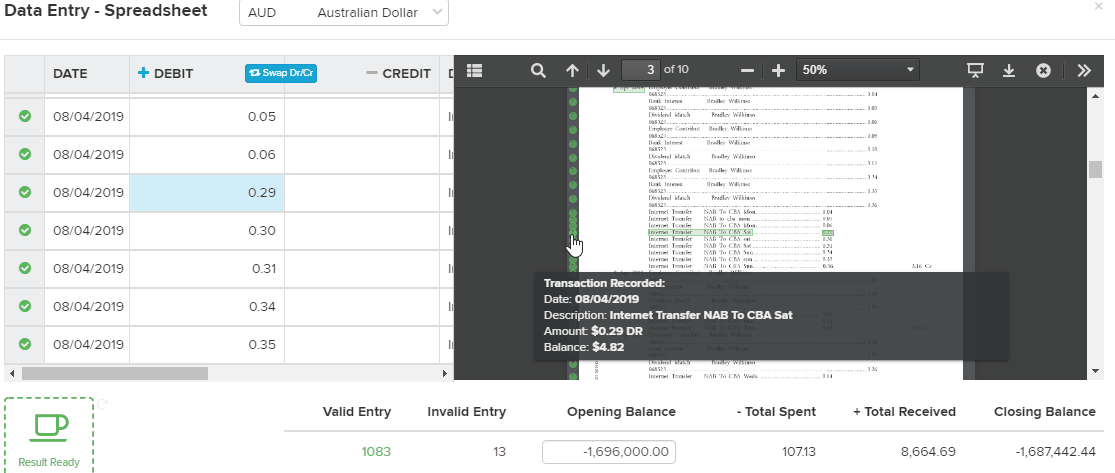The image size is (1115, 473).
Task: Click the Swap Dr/Cr button
Action: [281, 73]
